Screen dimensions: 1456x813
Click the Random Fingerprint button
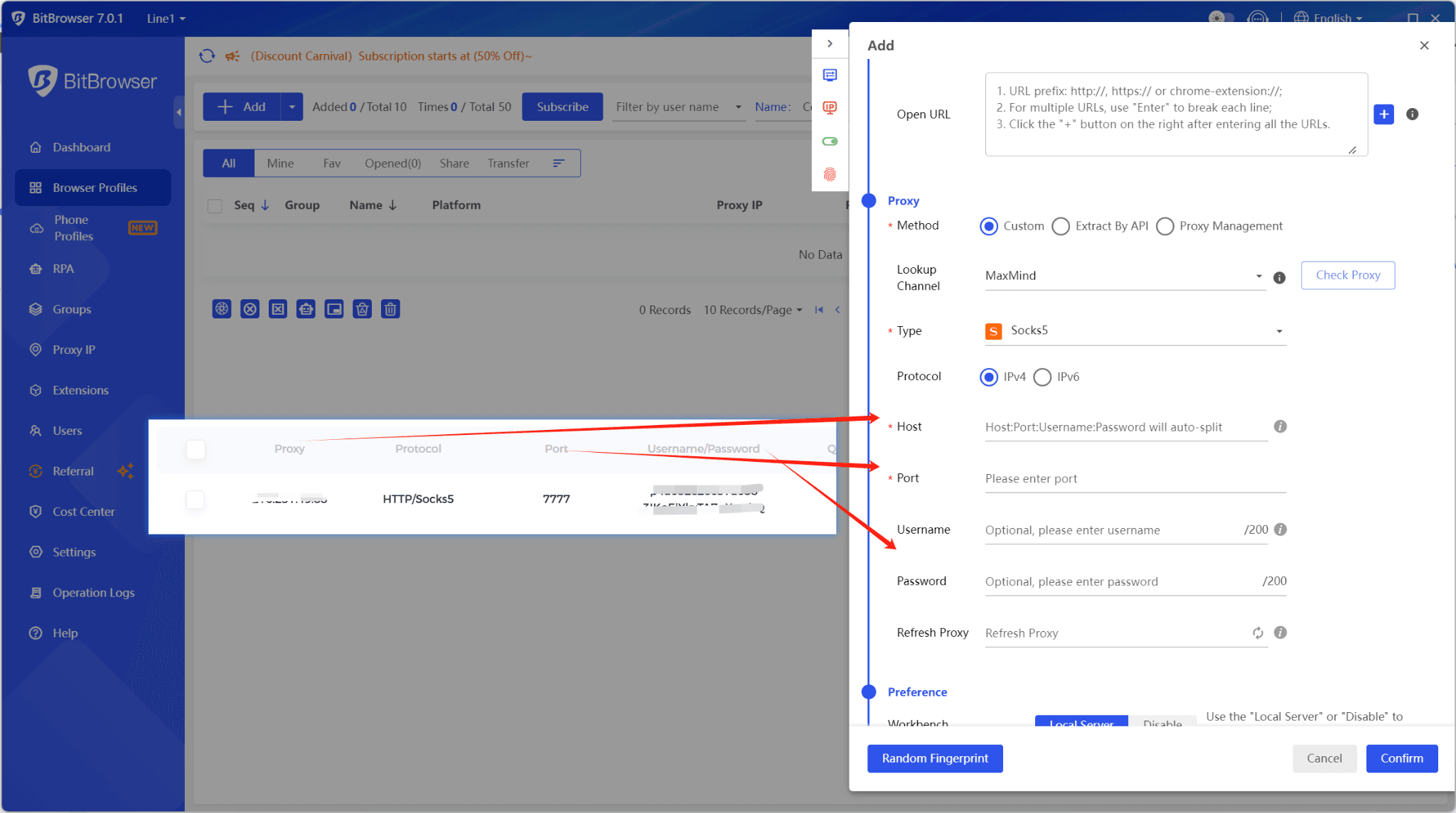click(x=935, y=758)
